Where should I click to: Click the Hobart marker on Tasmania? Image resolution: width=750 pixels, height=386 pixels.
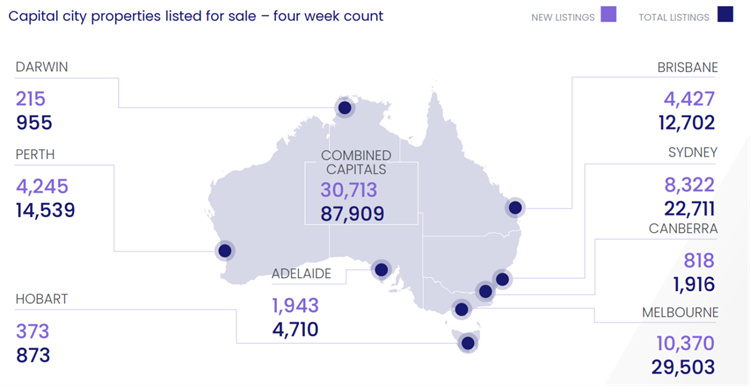468,343
